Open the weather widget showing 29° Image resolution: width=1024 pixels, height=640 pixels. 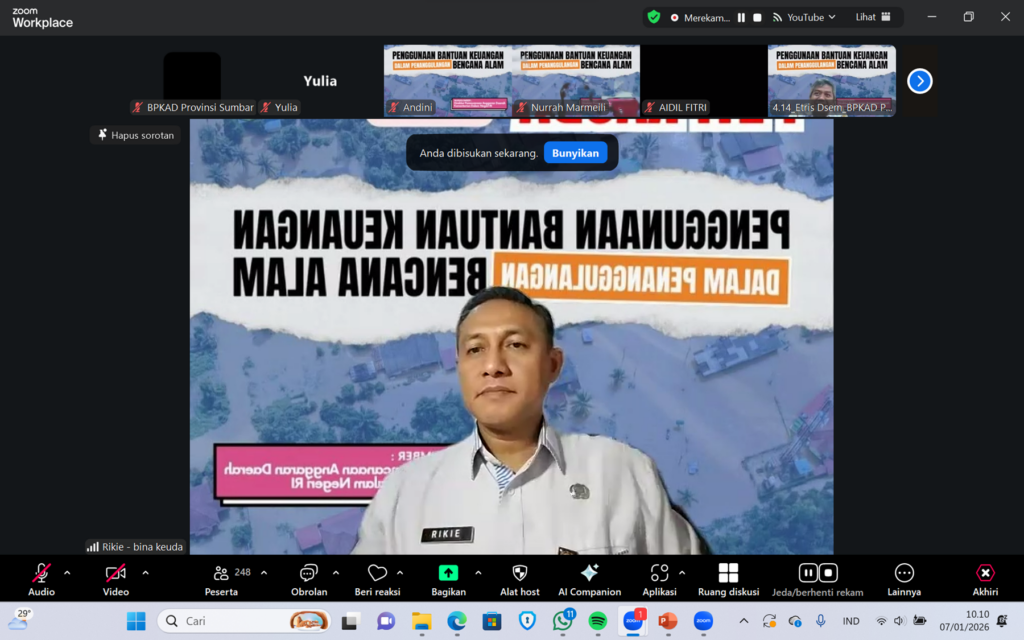coord(20,620)
